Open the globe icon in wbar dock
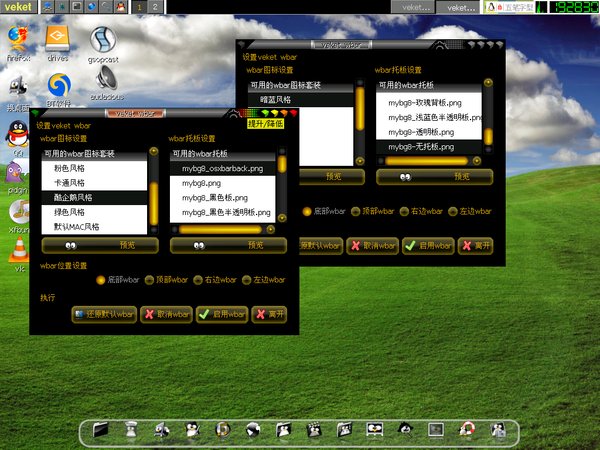The width and height of the screenshot is (600, 450). point(253,430)
